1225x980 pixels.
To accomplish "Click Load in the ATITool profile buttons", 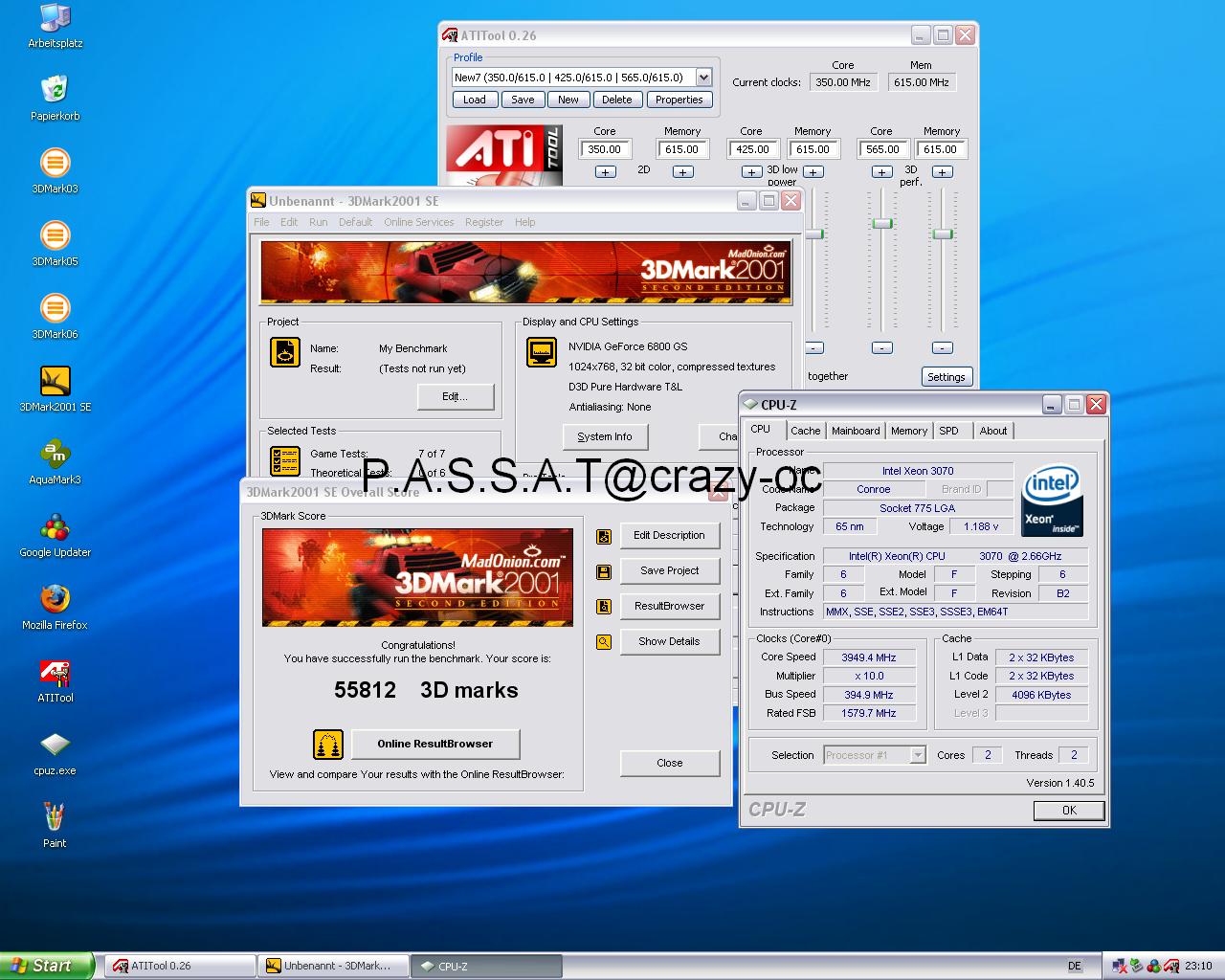I will tap(475, 100).
